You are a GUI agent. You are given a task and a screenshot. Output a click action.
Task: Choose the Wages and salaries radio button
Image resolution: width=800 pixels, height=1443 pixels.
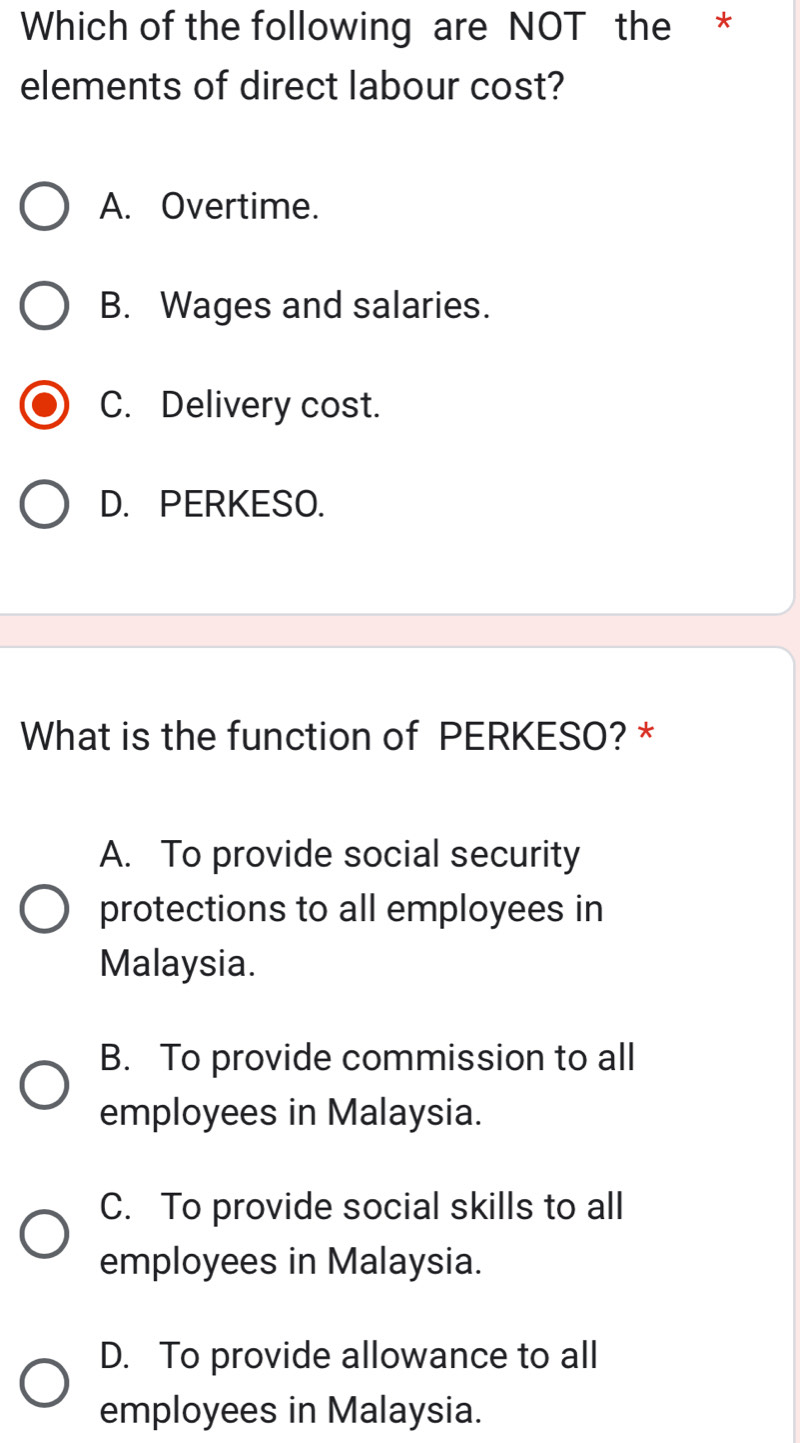point(45,306)
